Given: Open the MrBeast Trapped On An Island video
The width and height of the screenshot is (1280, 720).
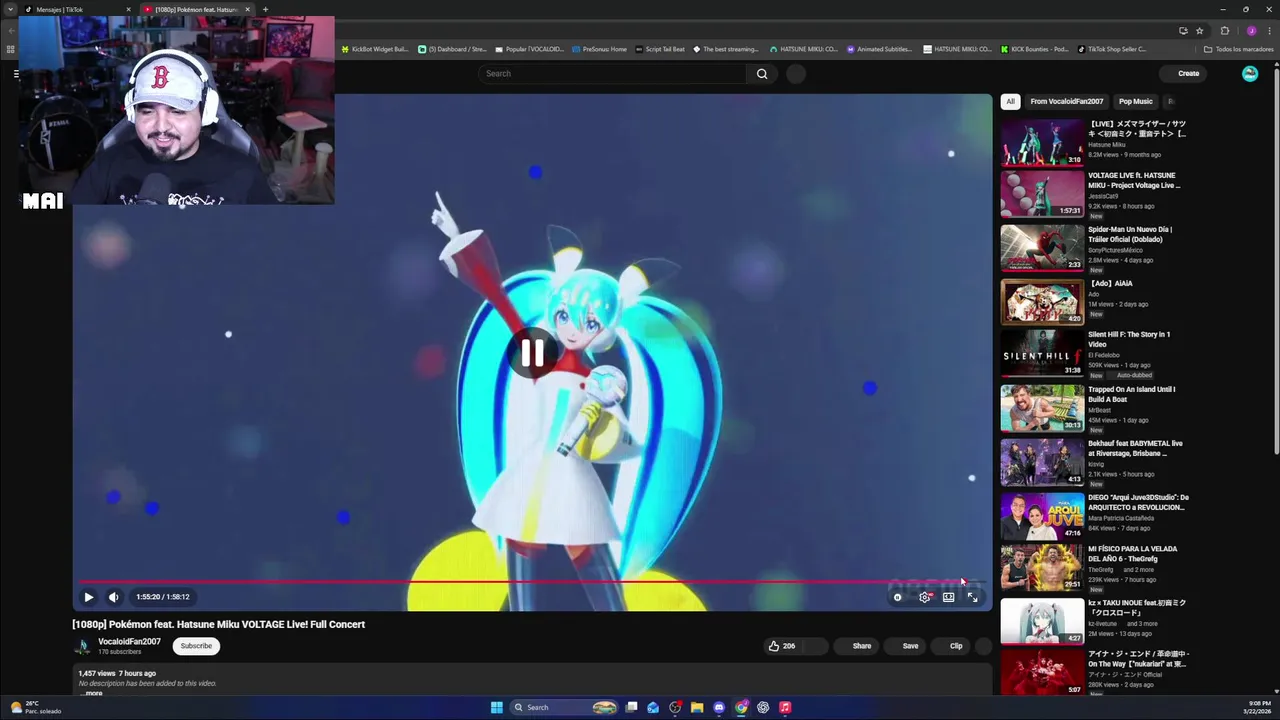Looking at the screenshot, I should pos(1042,408).
